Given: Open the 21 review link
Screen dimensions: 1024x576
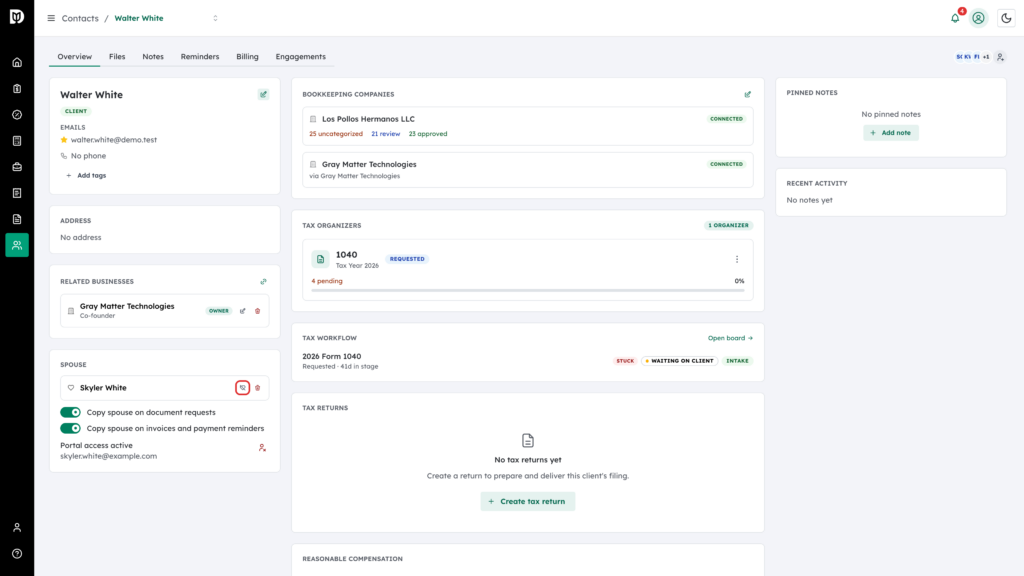Looking at the screenshot, I should (x=385, y=134).
